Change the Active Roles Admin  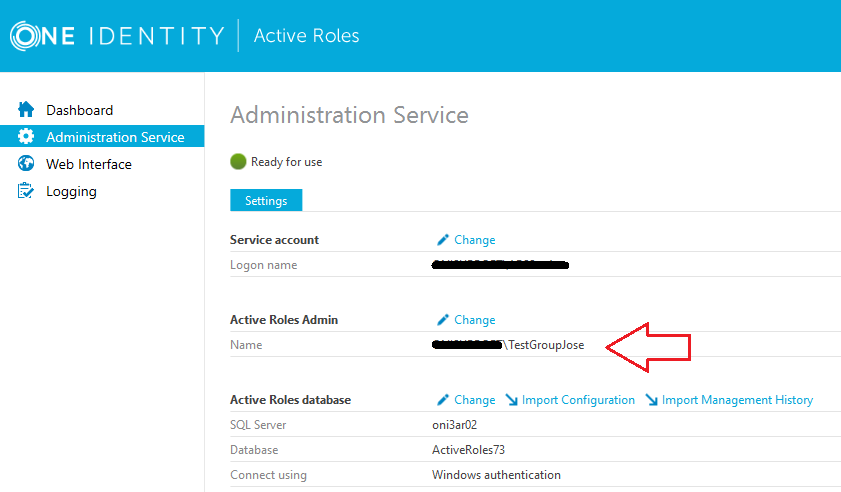[x=475, y=320]
